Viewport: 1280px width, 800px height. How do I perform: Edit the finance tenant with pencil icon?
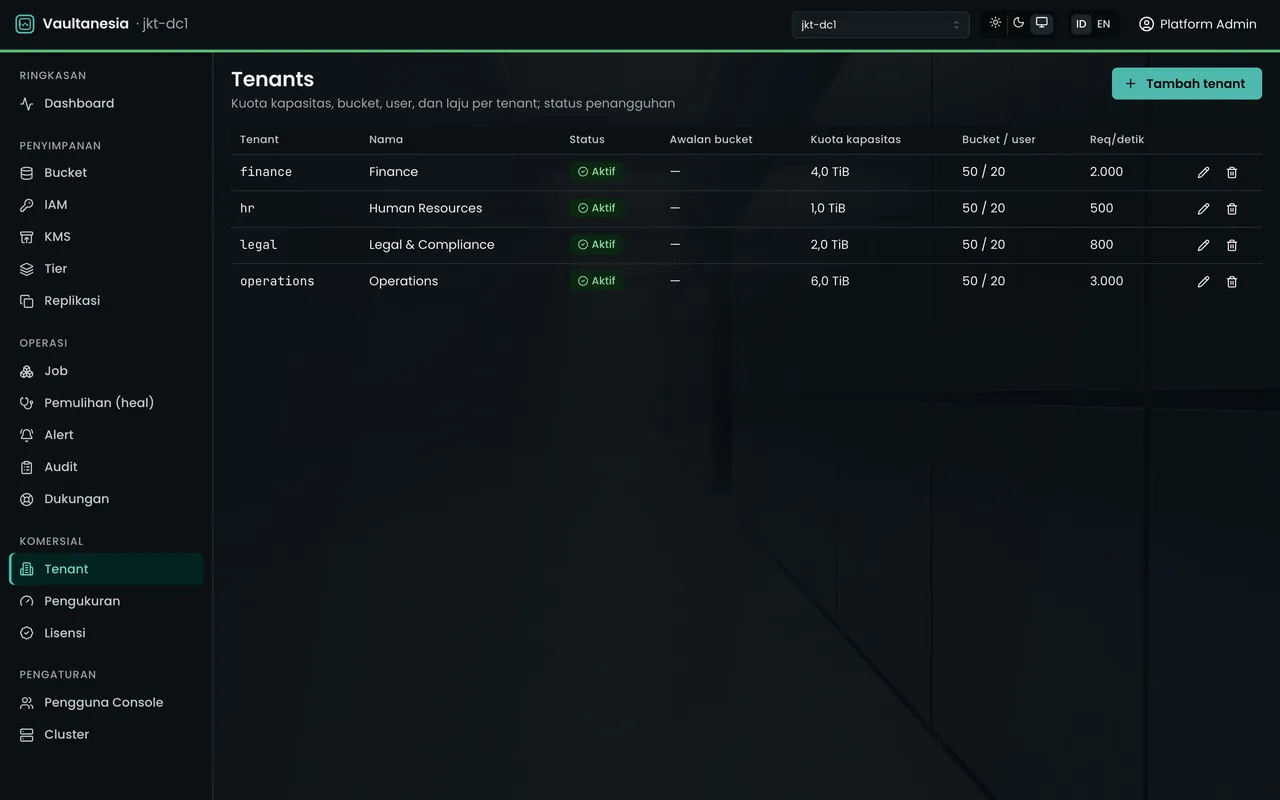(1203, 172)
